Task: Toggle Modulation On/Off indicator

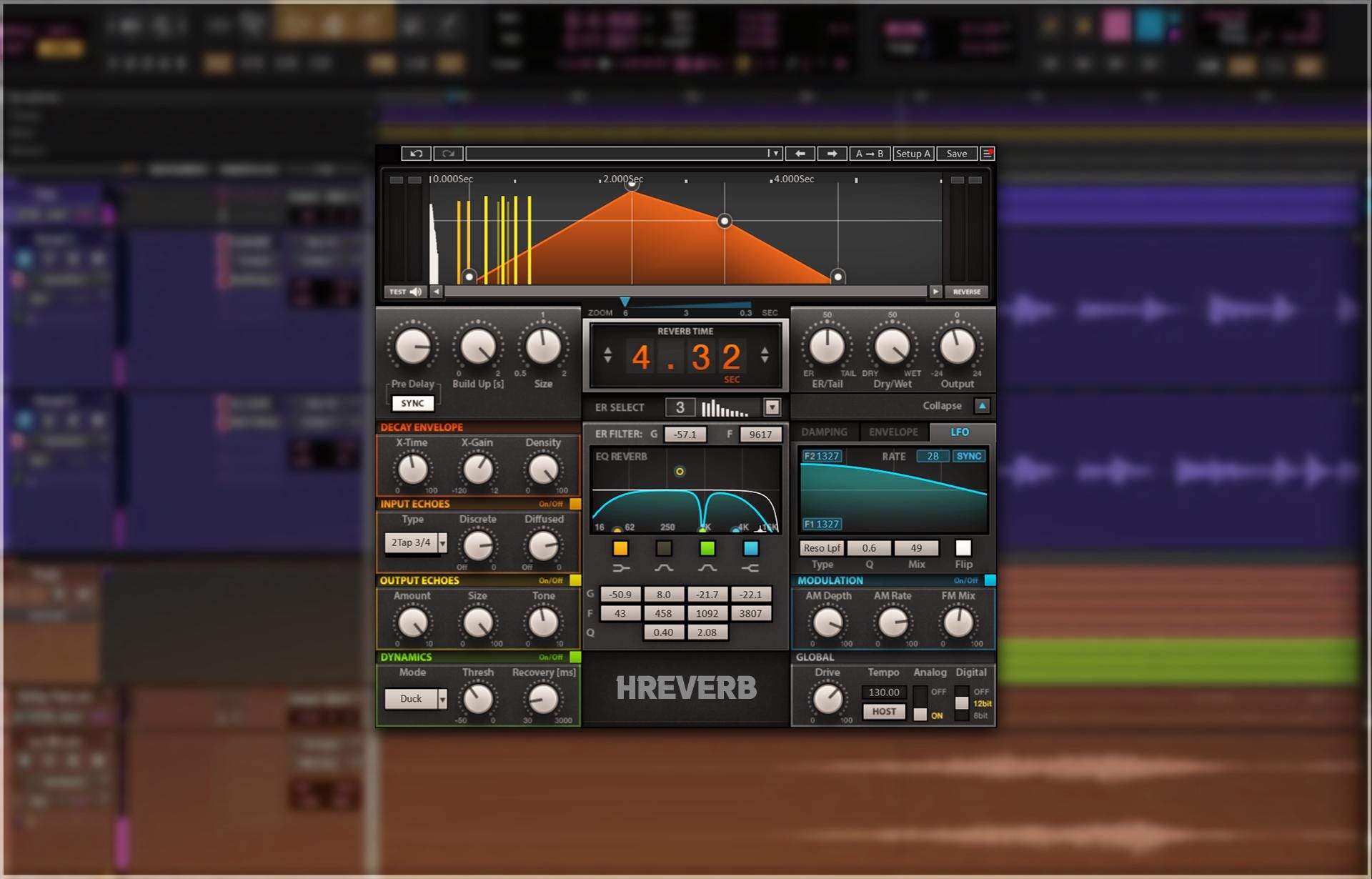Action: coord(990,580)
